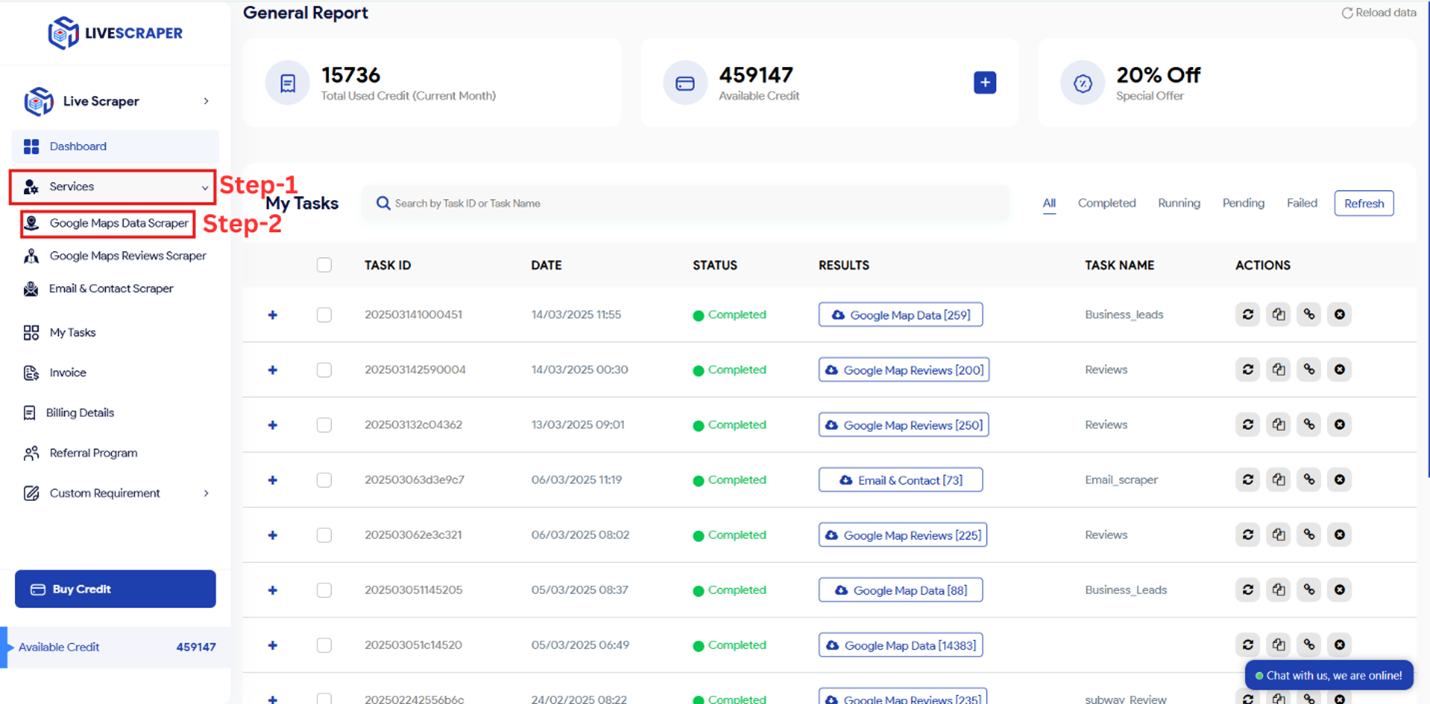This screenshot has width=1430, height=704.
Task: Expand plus for task 202503062e3c321
Action: click(272, 535)
